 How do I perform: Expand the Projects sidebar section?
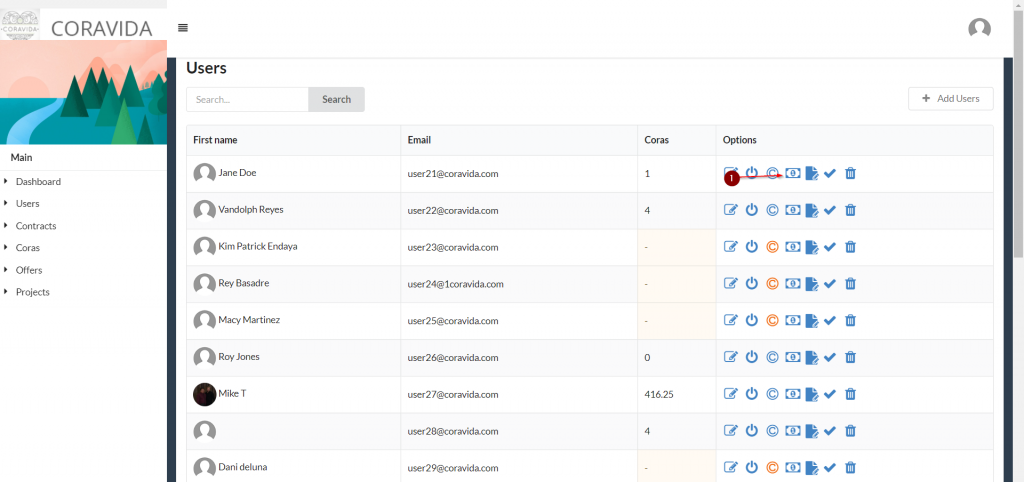(32, 292)
